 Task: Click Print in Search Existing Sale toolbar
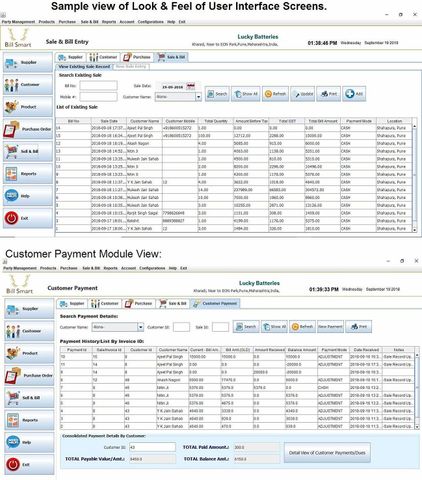coord(328,94)
